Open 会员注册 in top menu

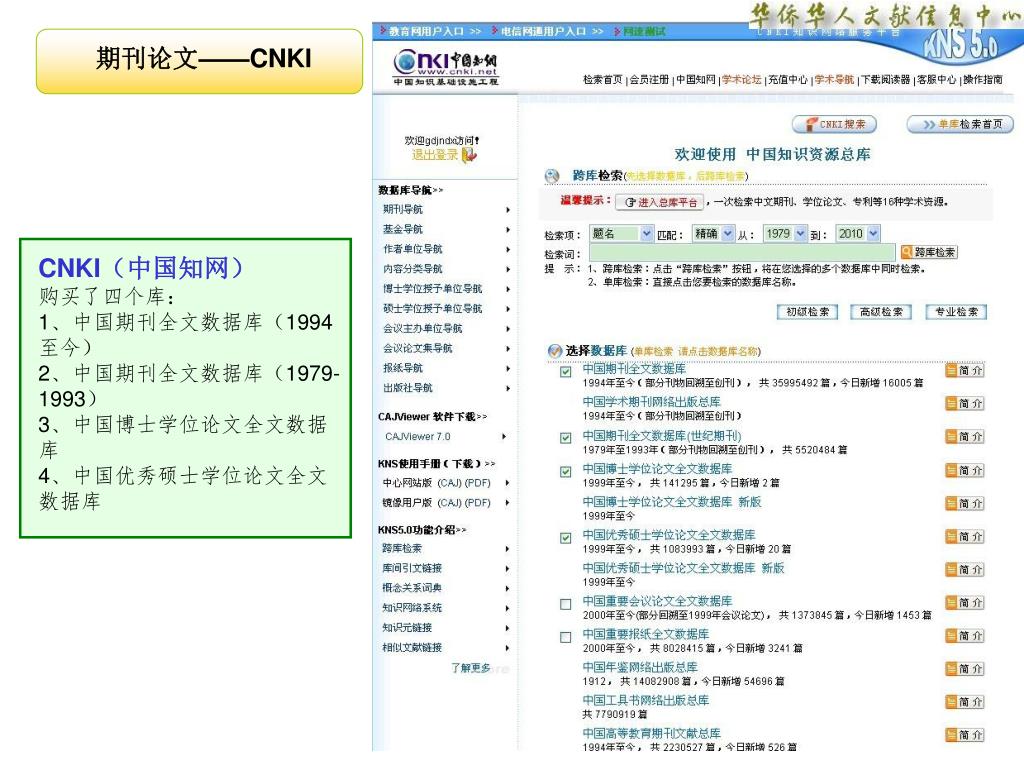[x=649, y=80]
